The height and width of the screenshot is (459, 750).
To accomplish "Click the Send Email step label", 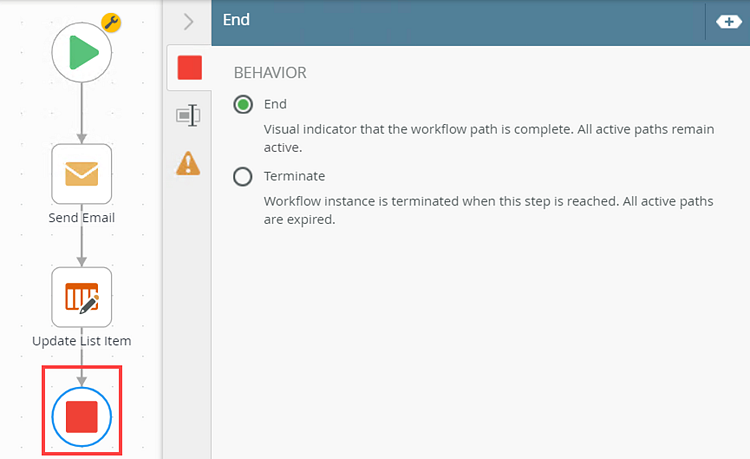I will pos(82,218).
